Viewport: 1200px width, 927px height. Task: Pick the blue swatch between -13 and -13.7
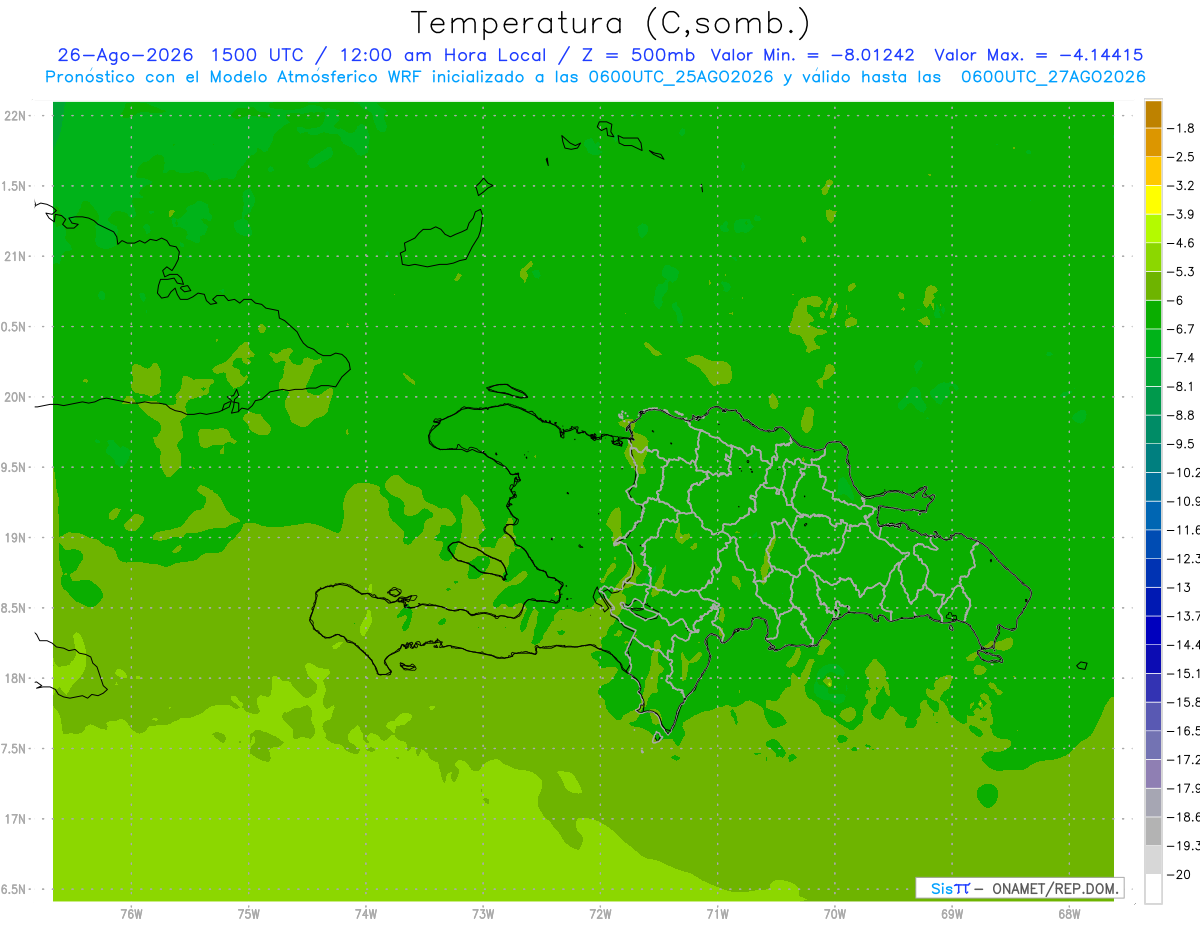point(1153,602)
